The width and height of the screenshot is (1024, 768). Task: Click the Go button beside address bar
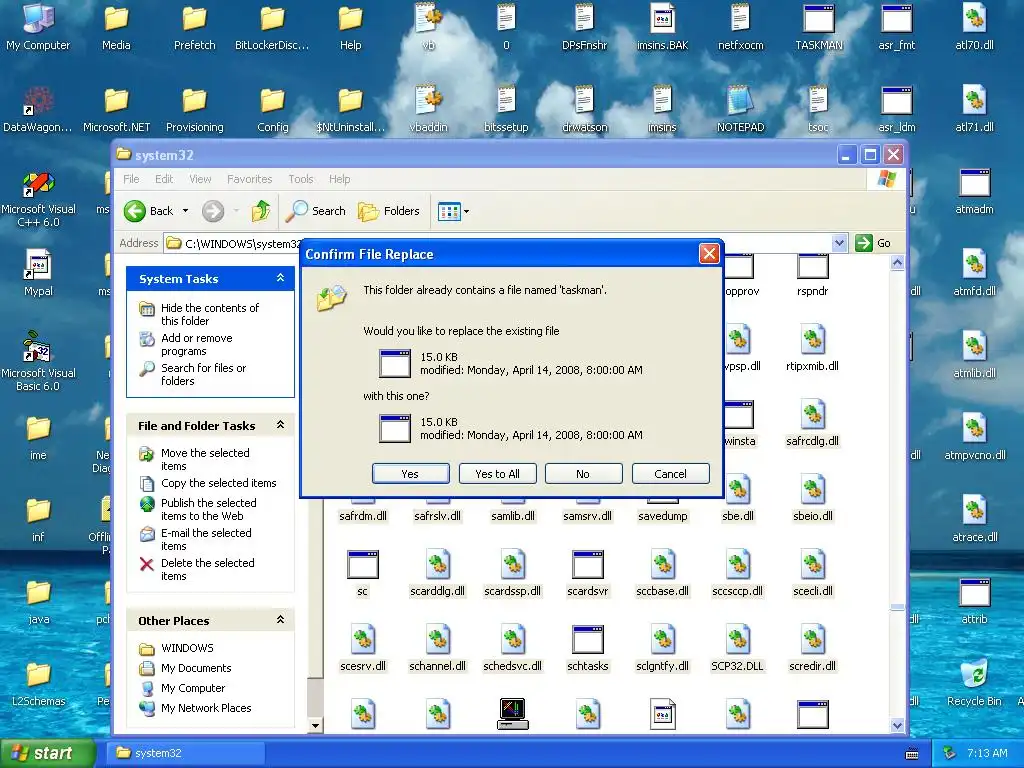[873, 243]
